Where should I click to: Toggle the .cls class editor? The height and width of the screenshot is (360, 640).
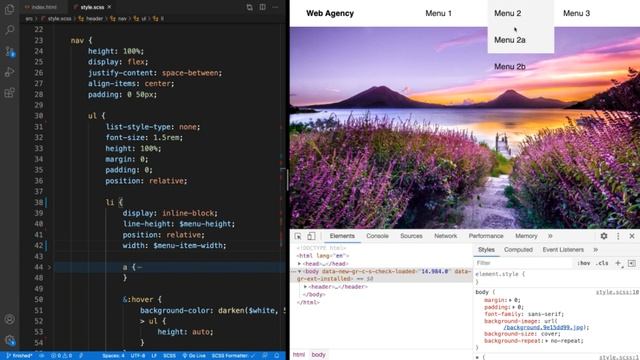tap(602, 263)
